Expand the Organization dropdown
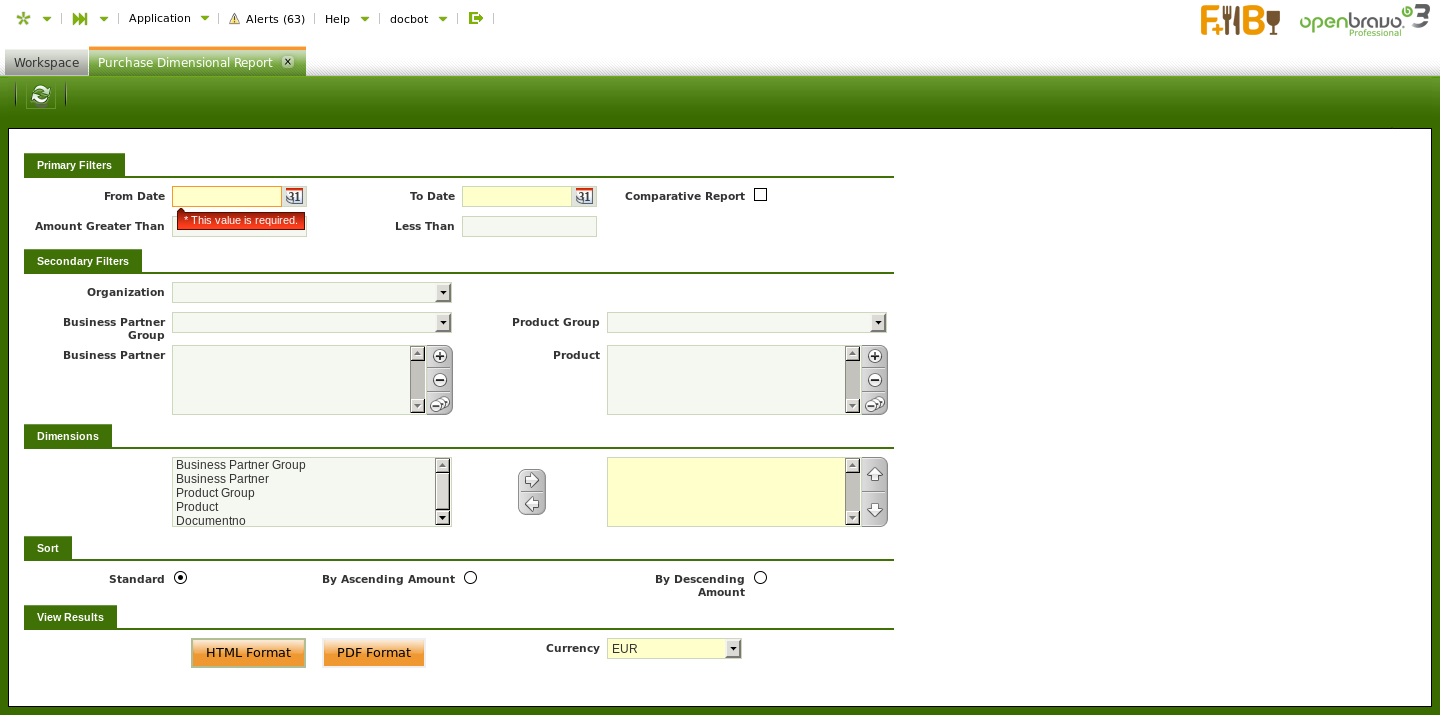The width and height of the screenshot is (1440, 715). click(x=443, y=293)
